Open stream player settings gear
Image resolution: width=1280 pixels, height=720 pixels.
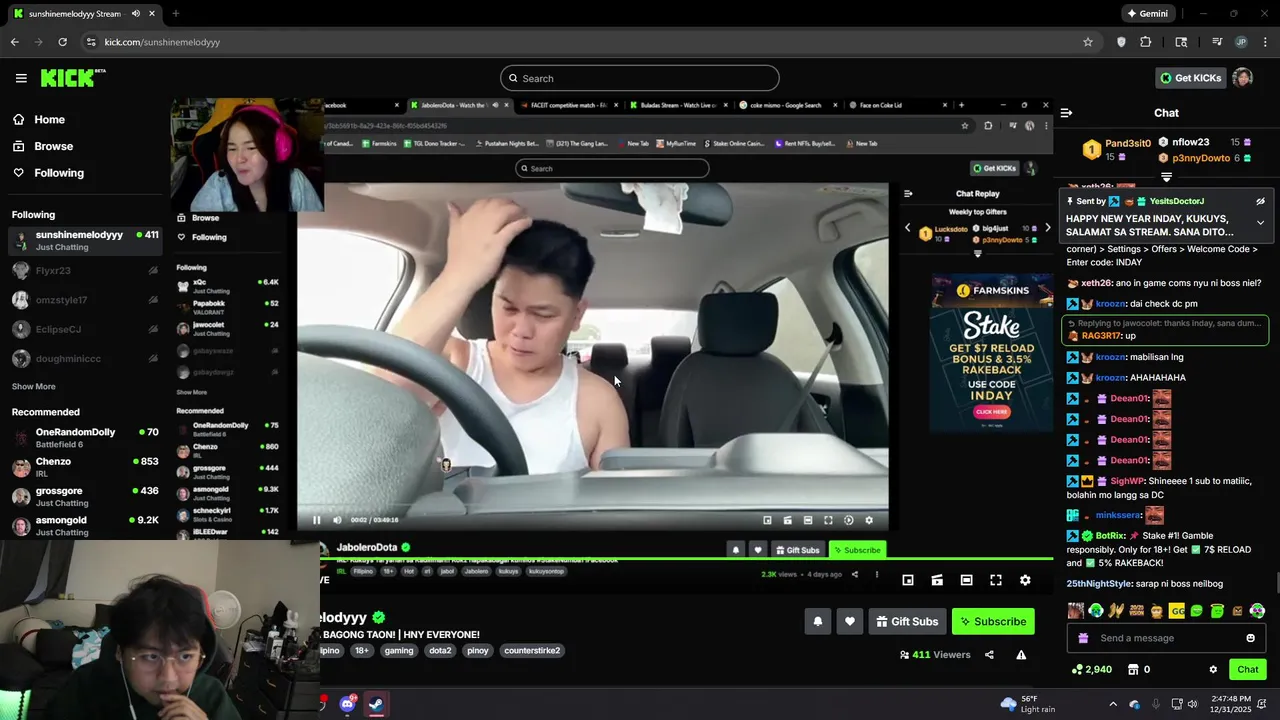coord(1025,580)
